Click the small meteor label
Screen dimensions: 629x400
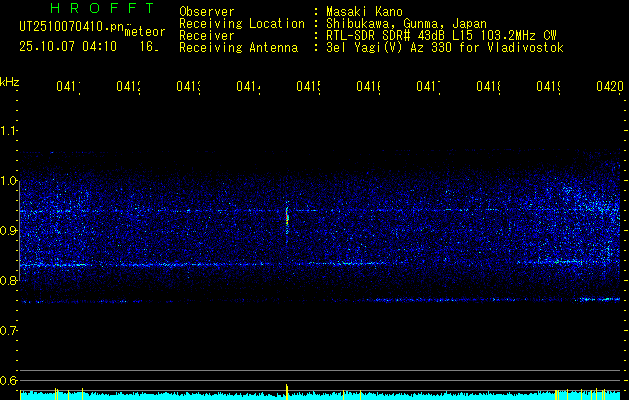(x=145, y=31)
